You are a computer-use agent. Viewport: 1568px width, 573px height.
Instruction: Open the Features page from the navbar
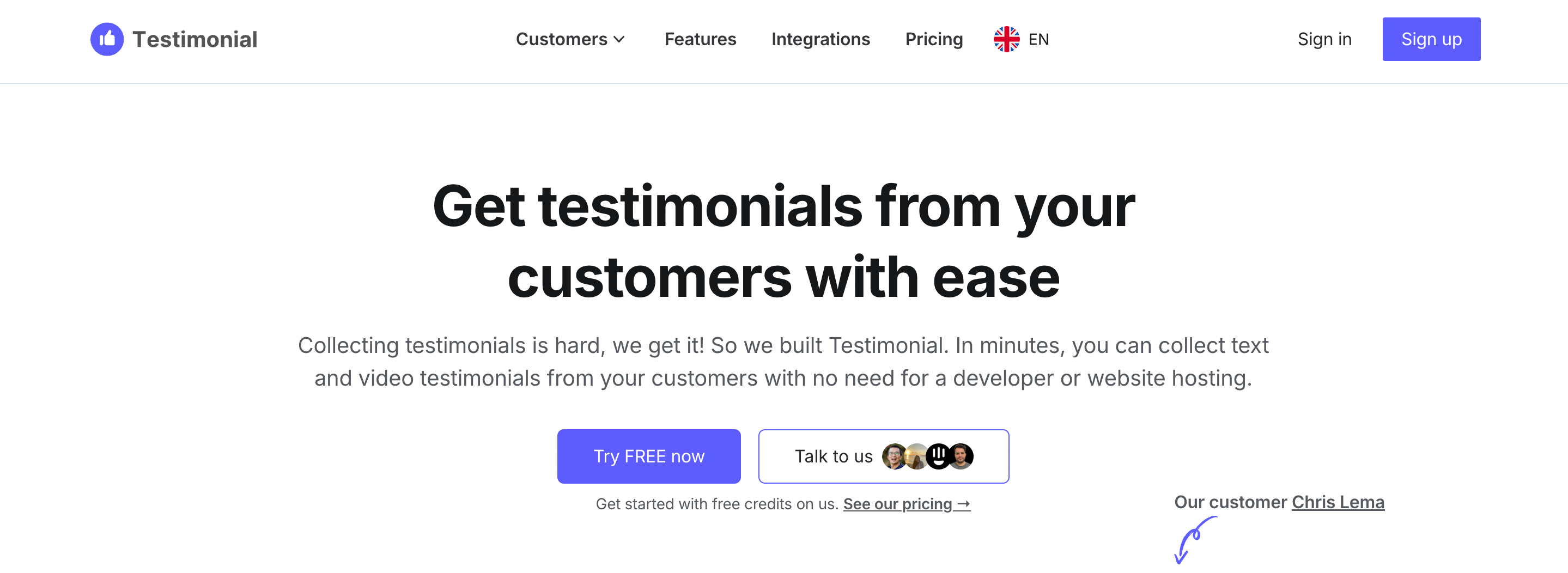click(700, 39)
